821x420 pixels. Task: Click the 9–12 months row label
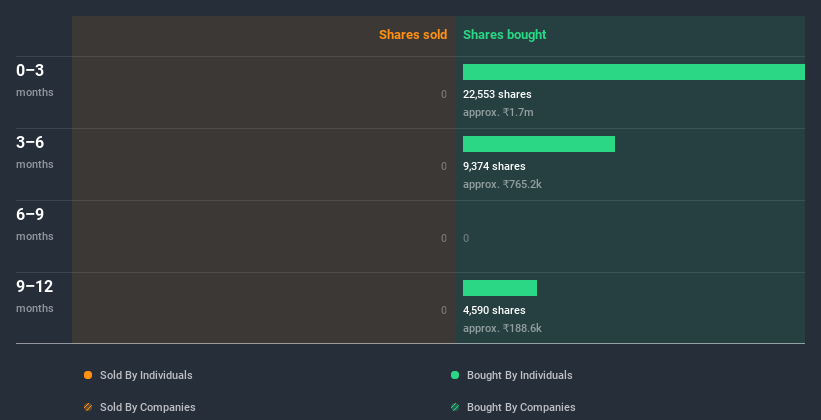click(35, 296)
